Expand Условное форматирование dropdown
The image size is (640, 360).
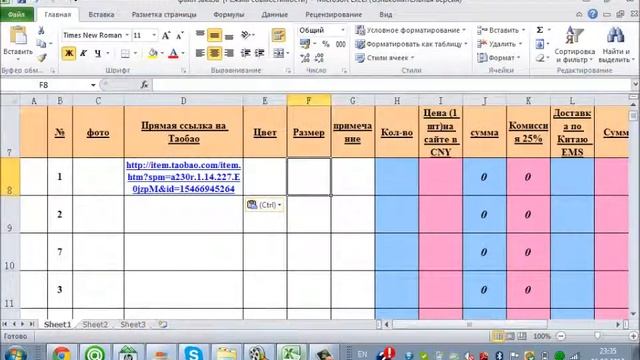pyautogui.click(x=464, y=30)
